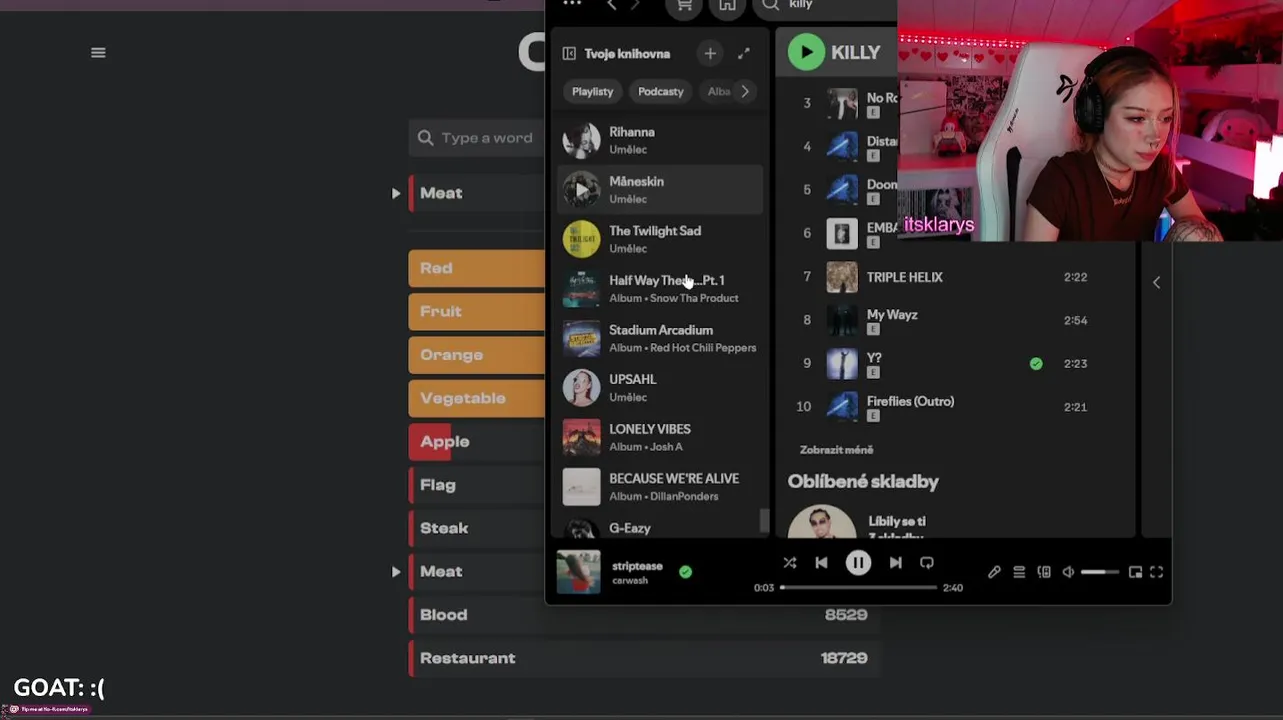Viewport: 1283px width, 720px height.
Task: Go back with Spotify's left arrow
Action: [x=612, y=5]
